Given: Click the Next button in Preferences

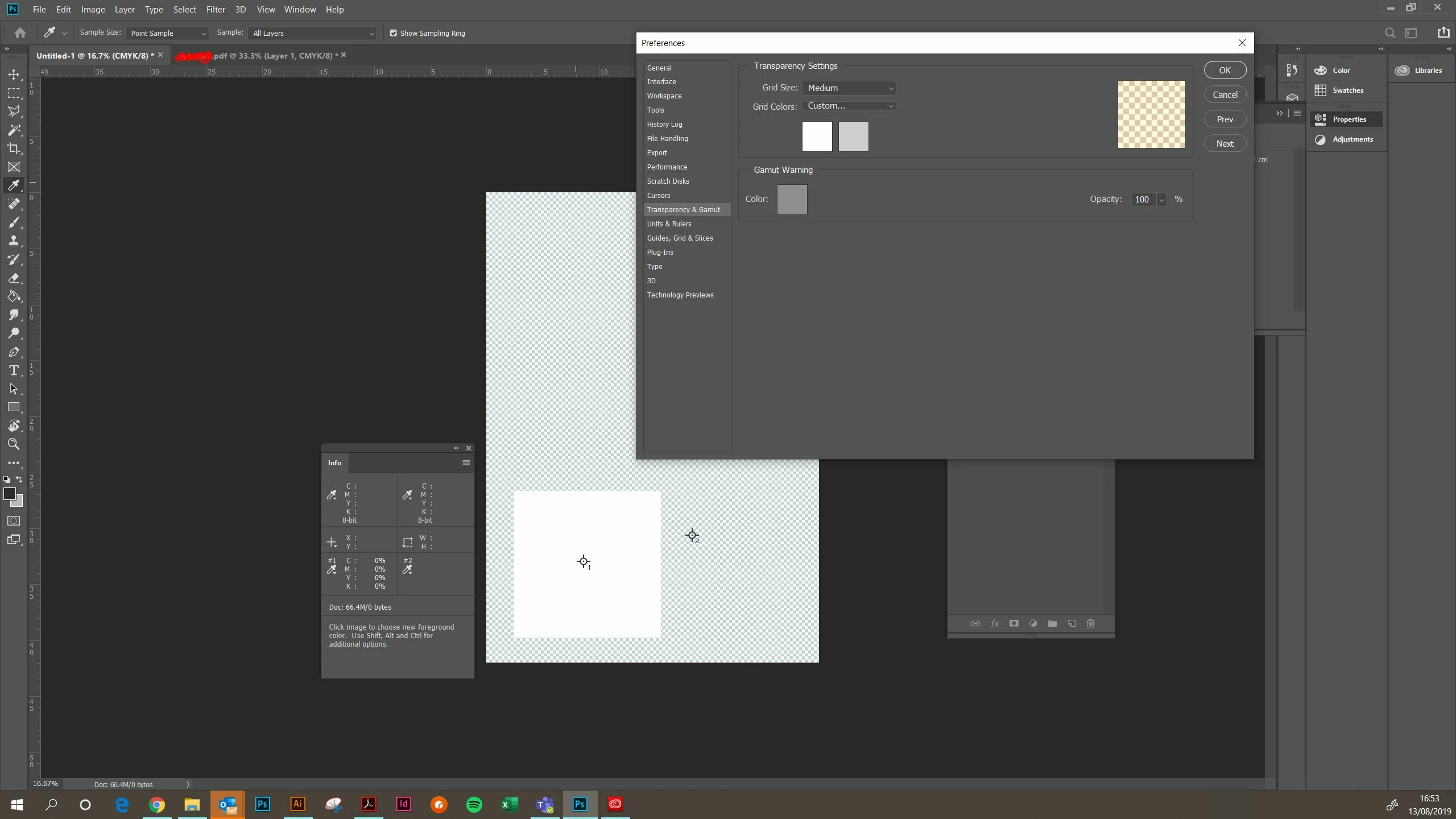Looking at the screenshot, I should [1225, 143].
